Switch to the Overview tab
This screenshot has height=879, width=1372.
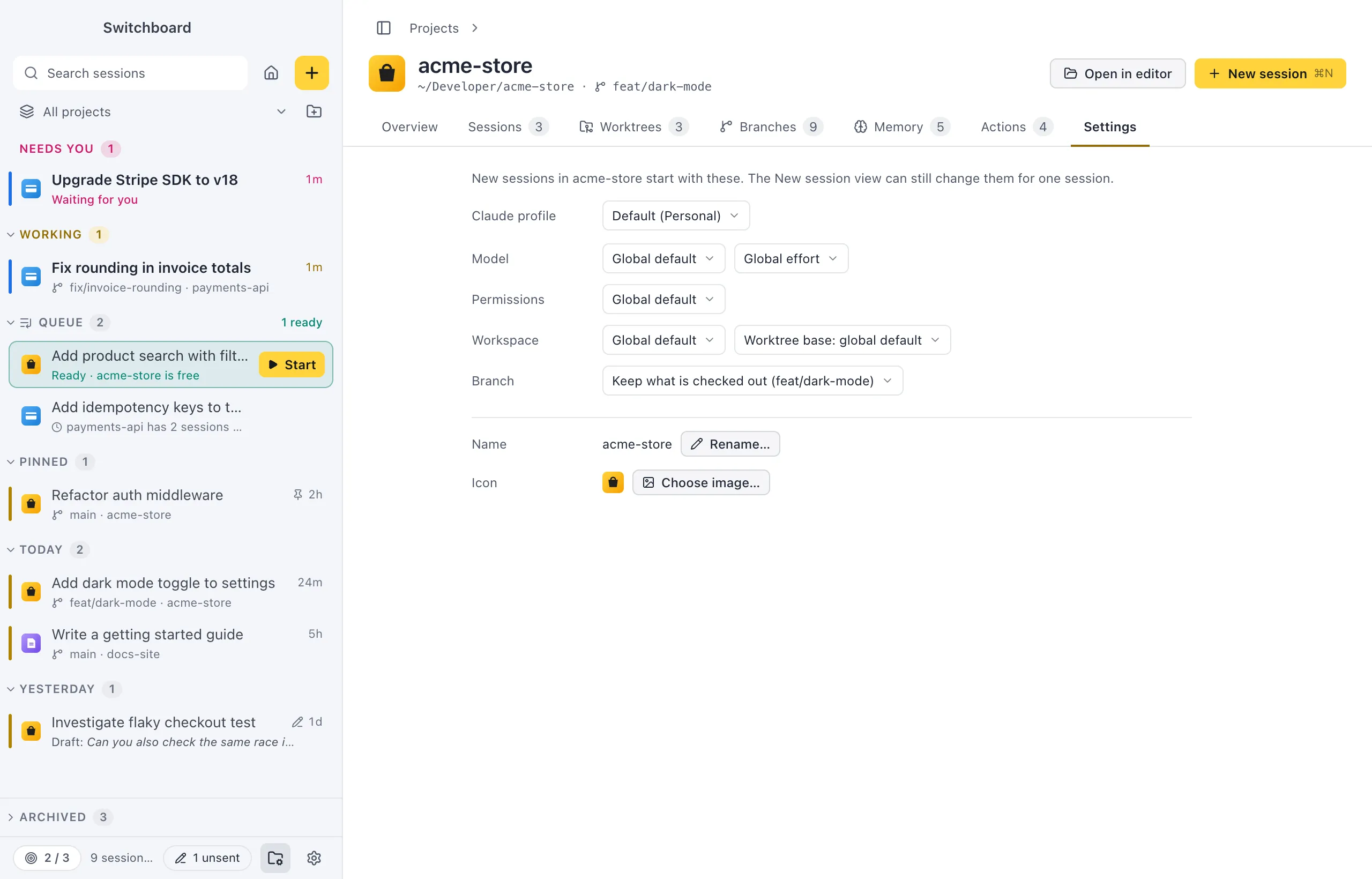coord(410,126)
